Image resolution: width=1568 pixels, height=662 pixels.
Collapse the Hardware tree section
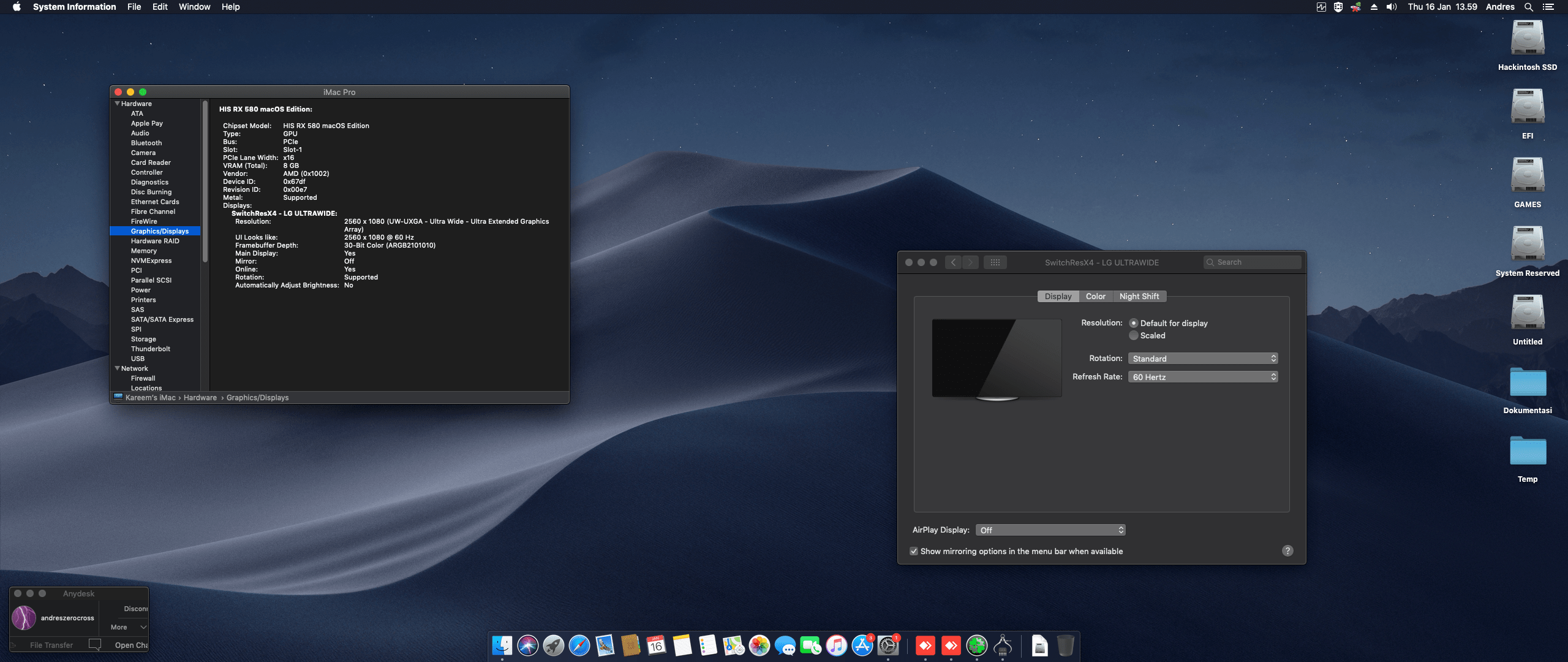(117, 104)
